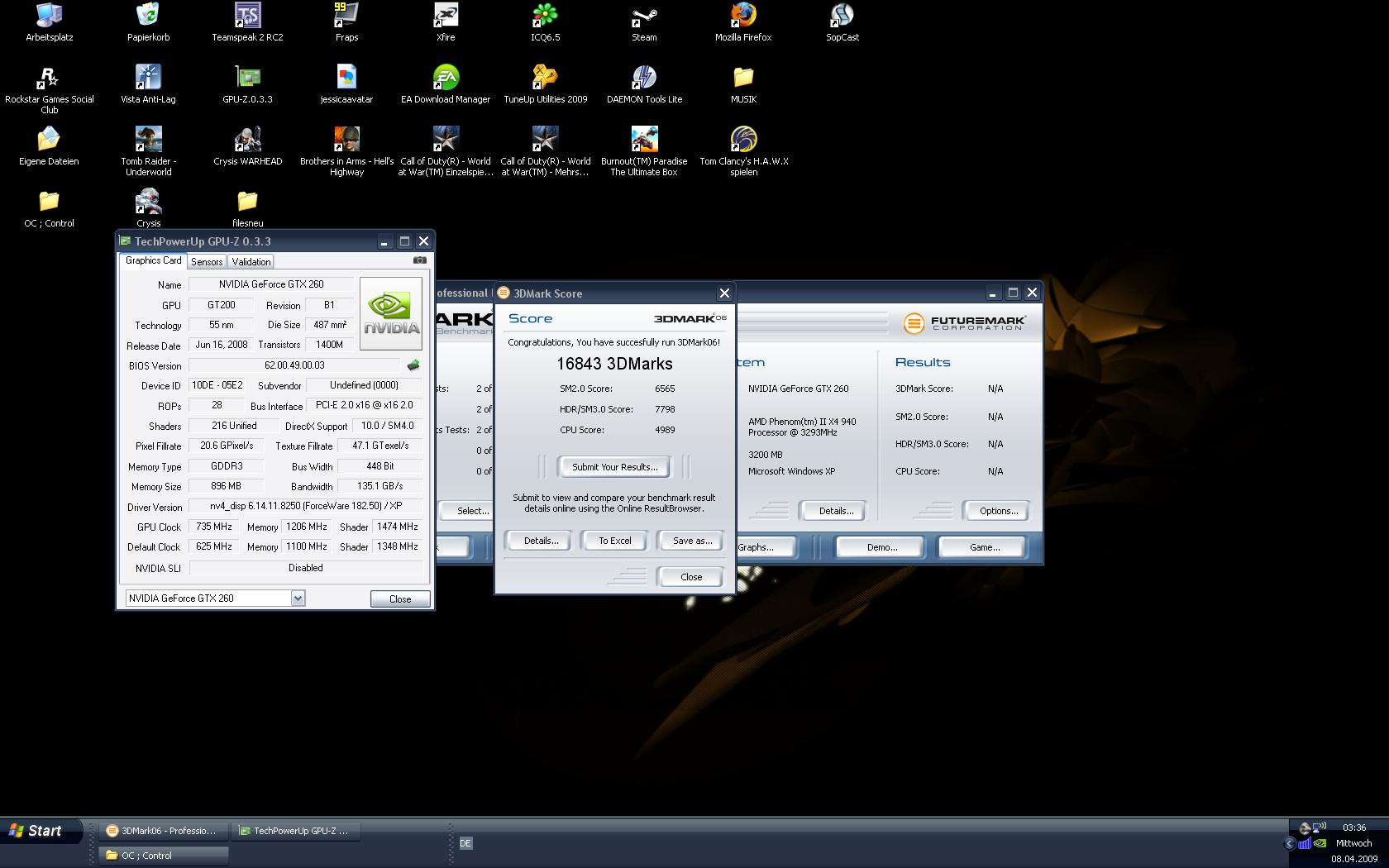Screen dimensions: 1389x868
Task: Open the Papierkorb recycle bin icon
Action: (x=148, y=22)
